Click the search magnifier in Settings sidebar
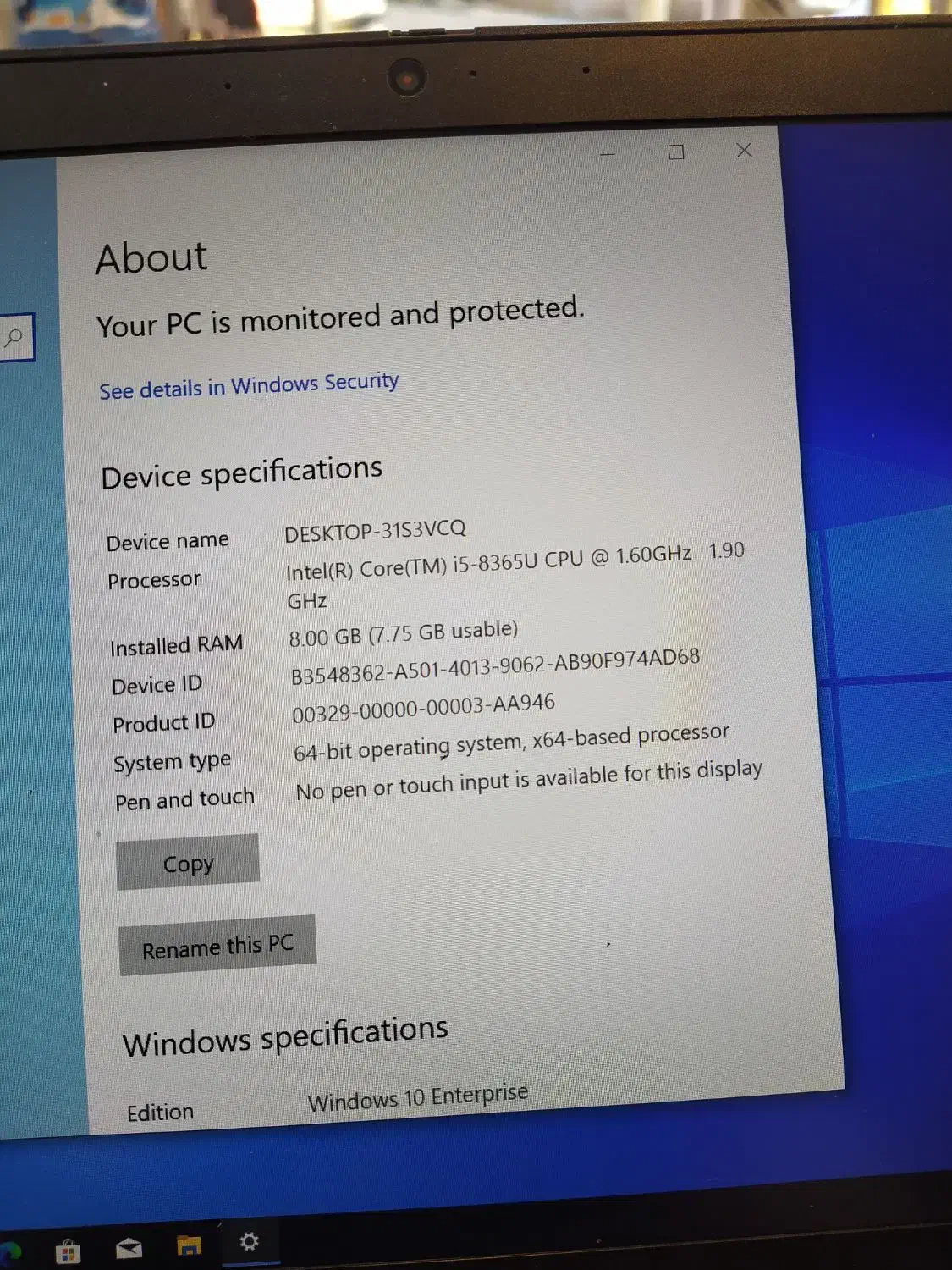The image size is (952, 1270). [x=14, y=337]
